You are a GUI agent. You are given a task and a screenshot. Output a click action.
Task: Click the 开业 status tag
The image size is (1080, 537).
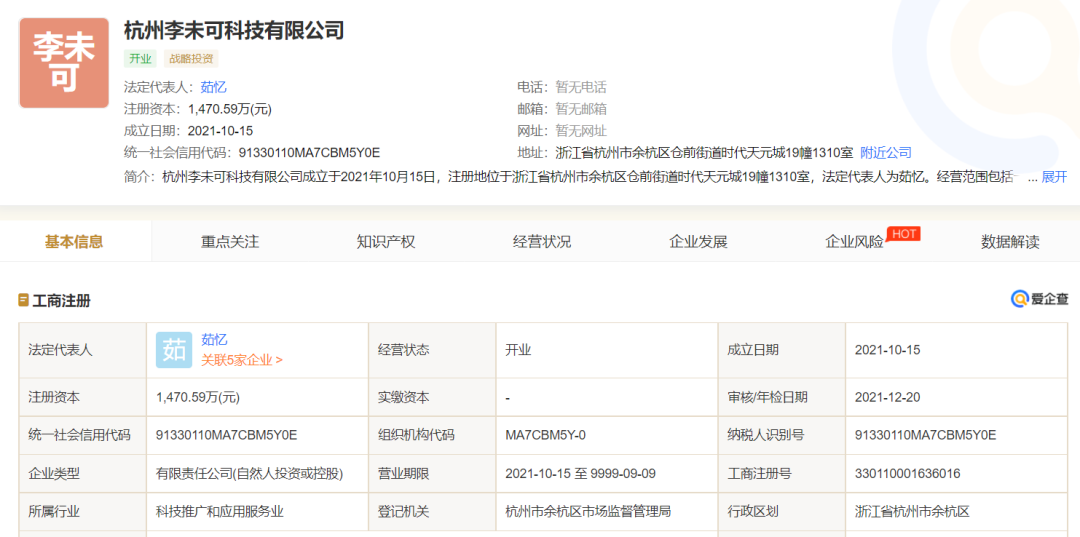coord(141,59)
